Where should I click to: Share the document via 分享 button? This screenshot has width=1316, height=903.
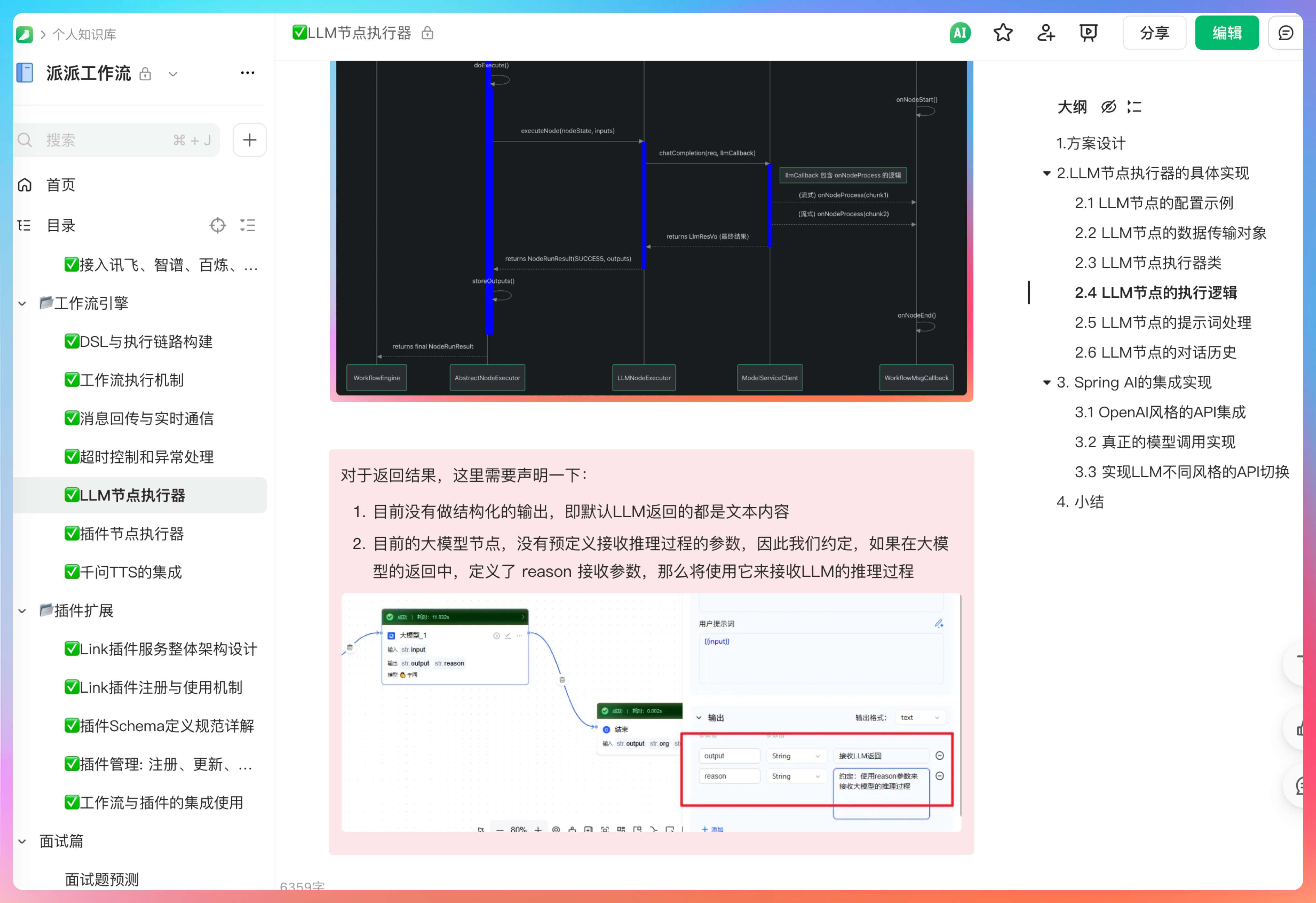tap(1154, 32)
